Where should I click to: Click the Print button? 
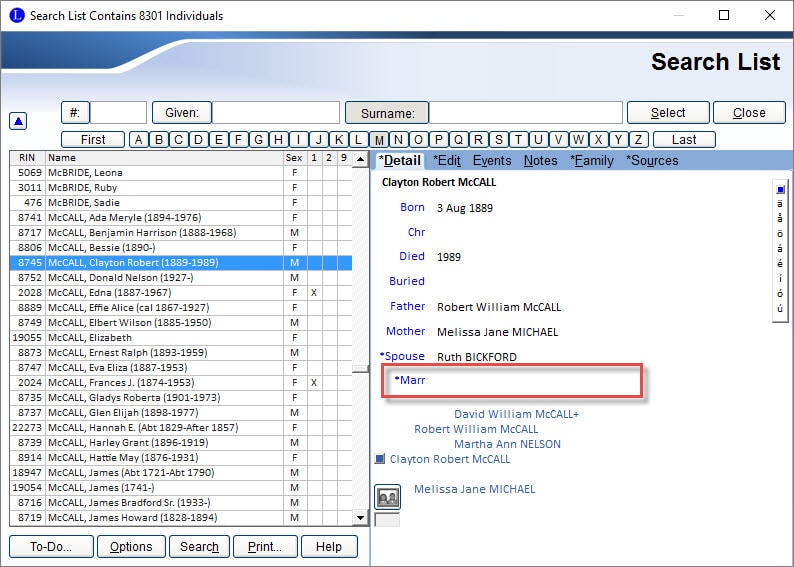click(x=265, y=547)
